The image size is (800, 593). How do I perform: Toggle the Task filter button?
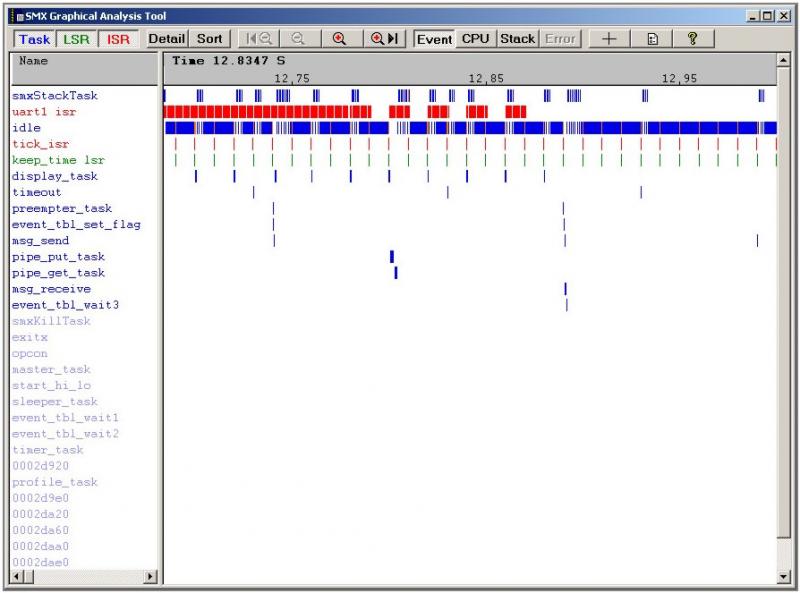tap(34, 39)
